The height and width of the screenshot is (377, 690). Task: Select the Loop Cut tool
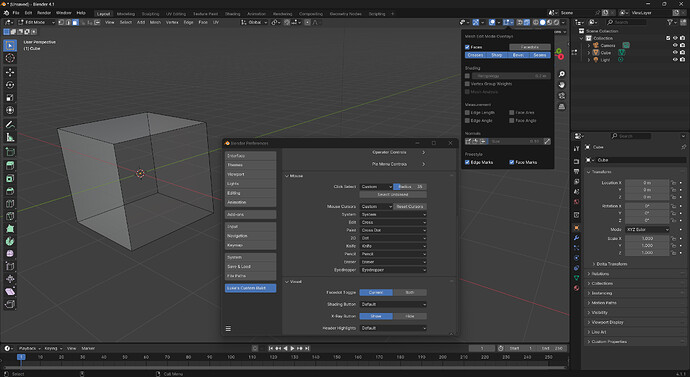click(x=10, y=204)
